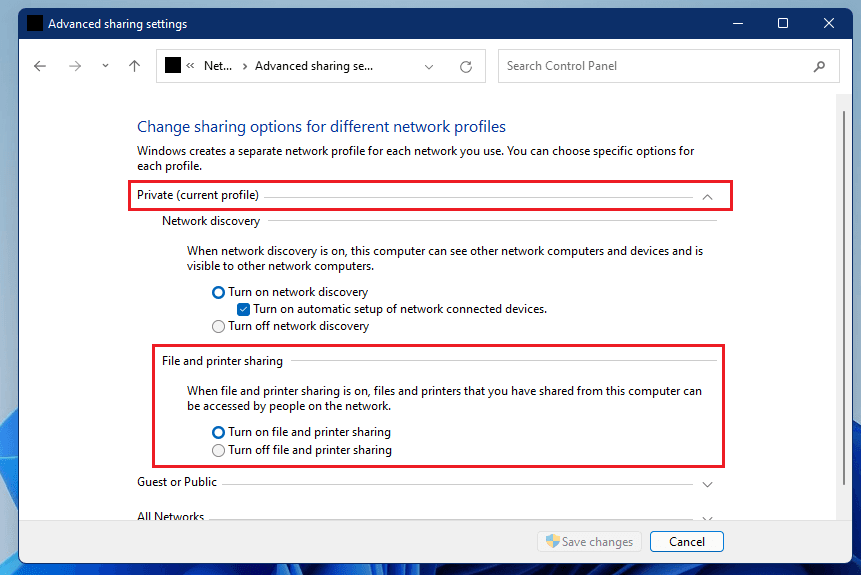Click the Control Panel icon in address bar

pyautogui.click(x=173, y=66)
